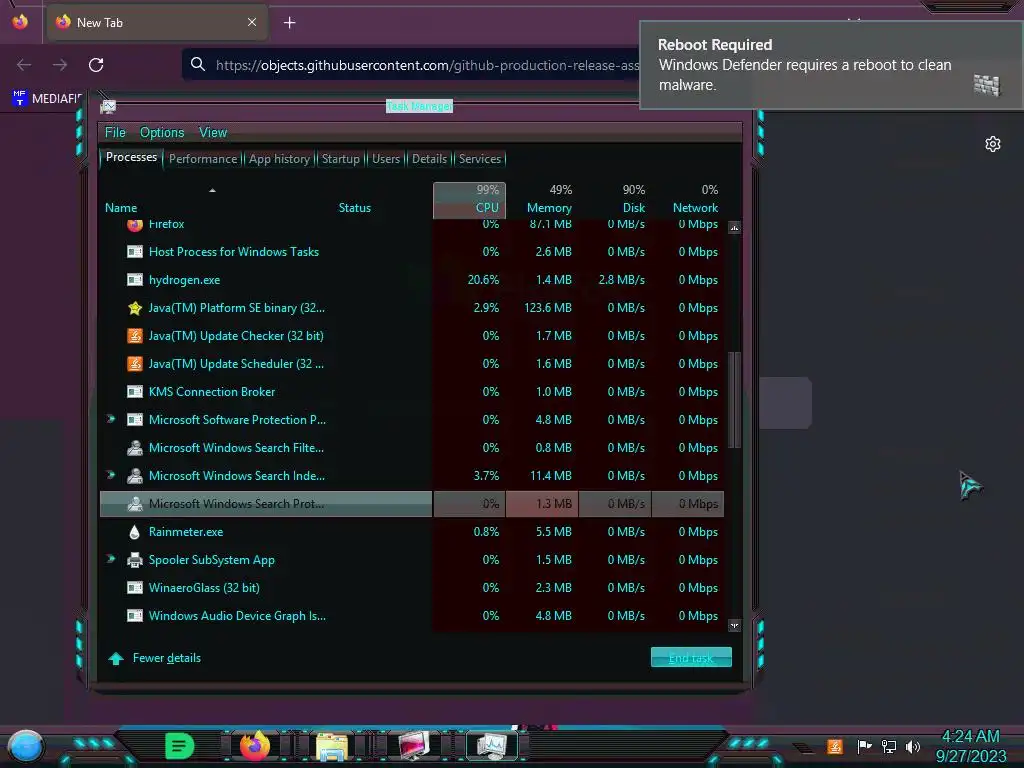Click the Java Update Scheduler icon

[135, 364]
